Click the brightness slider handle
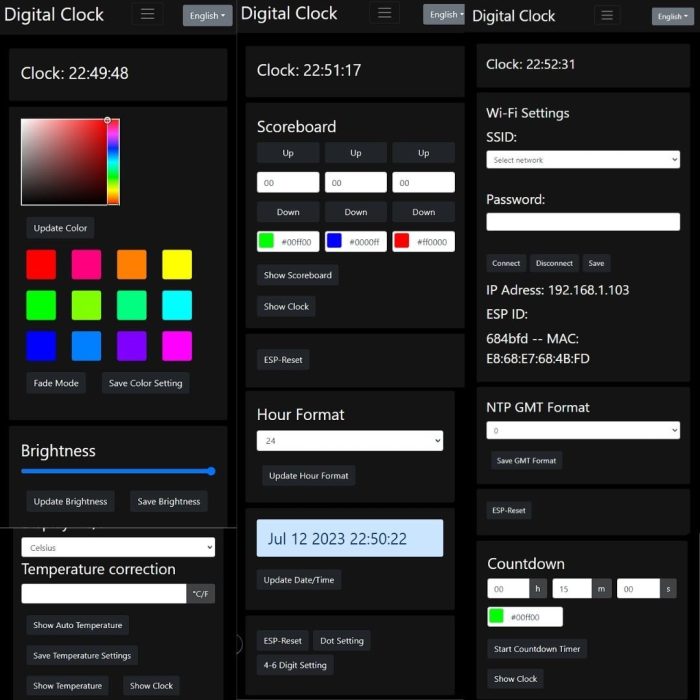700x700 pixels. tap(211, 471)
